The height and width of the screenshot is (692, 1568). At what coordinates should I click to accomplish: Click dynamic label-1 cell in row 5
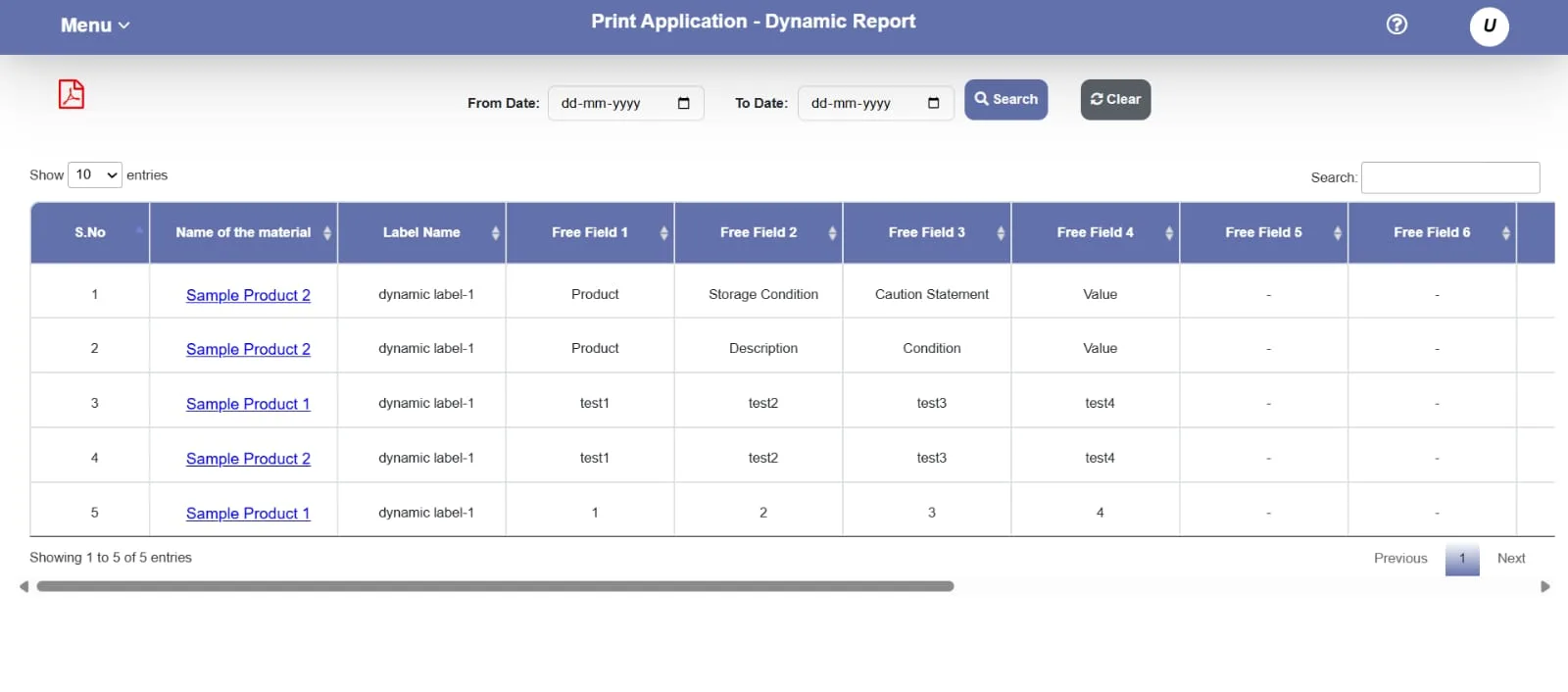pos(421,510)
